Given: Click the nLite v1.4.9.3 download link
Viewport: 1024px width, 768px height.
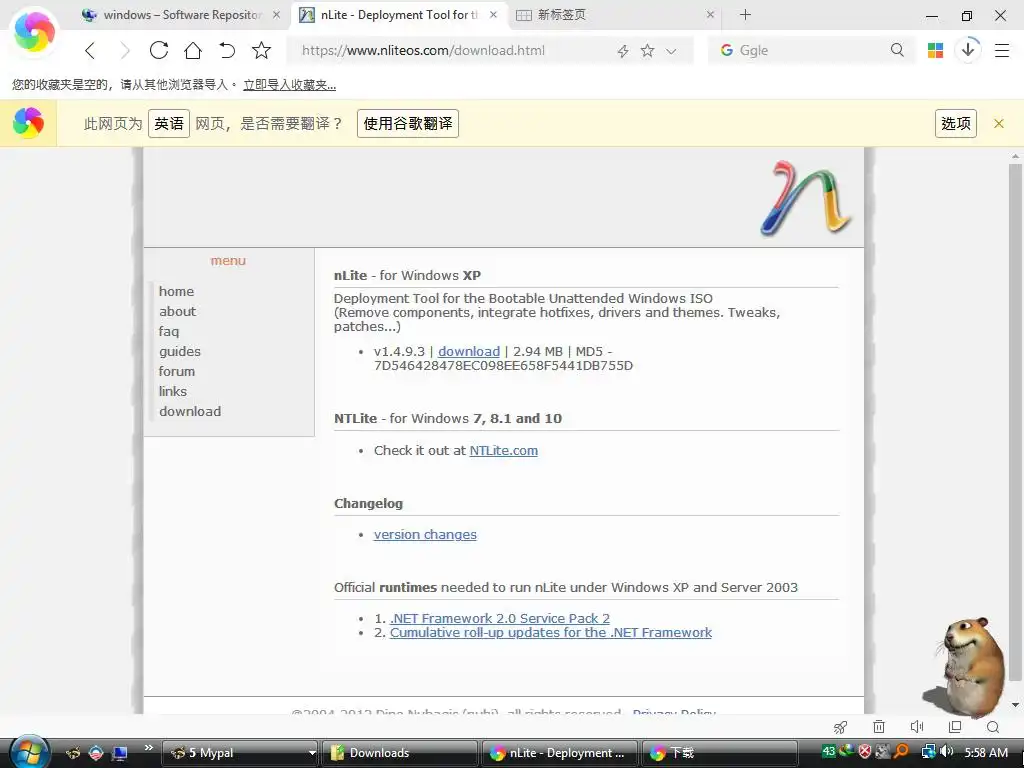Looking at the screenshot, I should (x=469, y=351).
